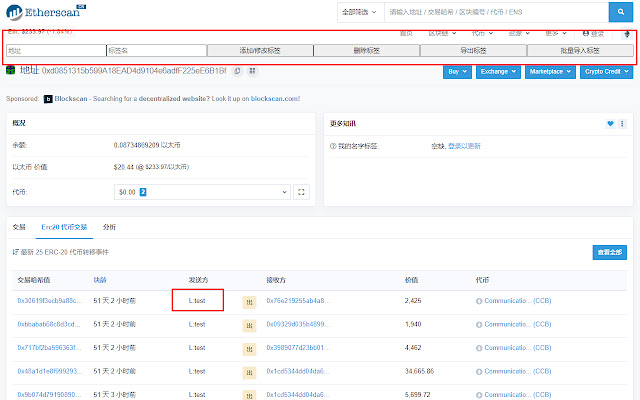
Task: Click the 批量导入标签 button
Action: point(580,51)
